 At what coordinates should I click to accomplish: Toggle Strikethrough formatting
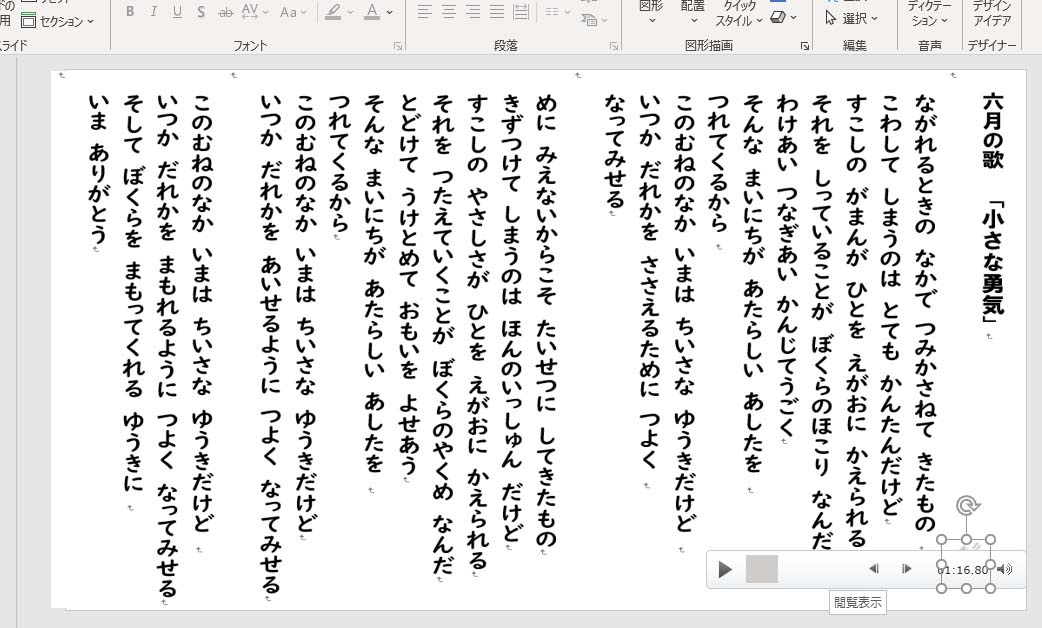[226, 11]
